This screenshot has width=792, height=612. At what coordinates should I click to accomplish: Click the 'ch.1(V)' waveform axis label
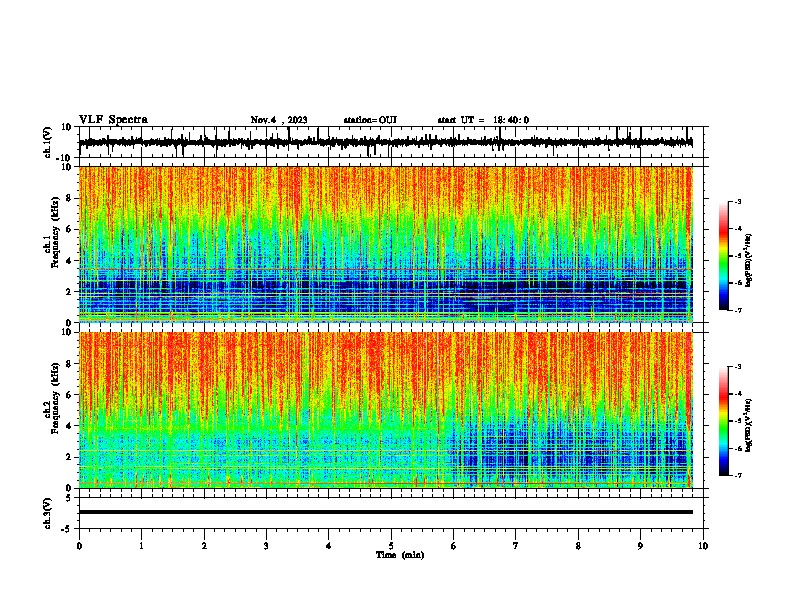(47, 142)
